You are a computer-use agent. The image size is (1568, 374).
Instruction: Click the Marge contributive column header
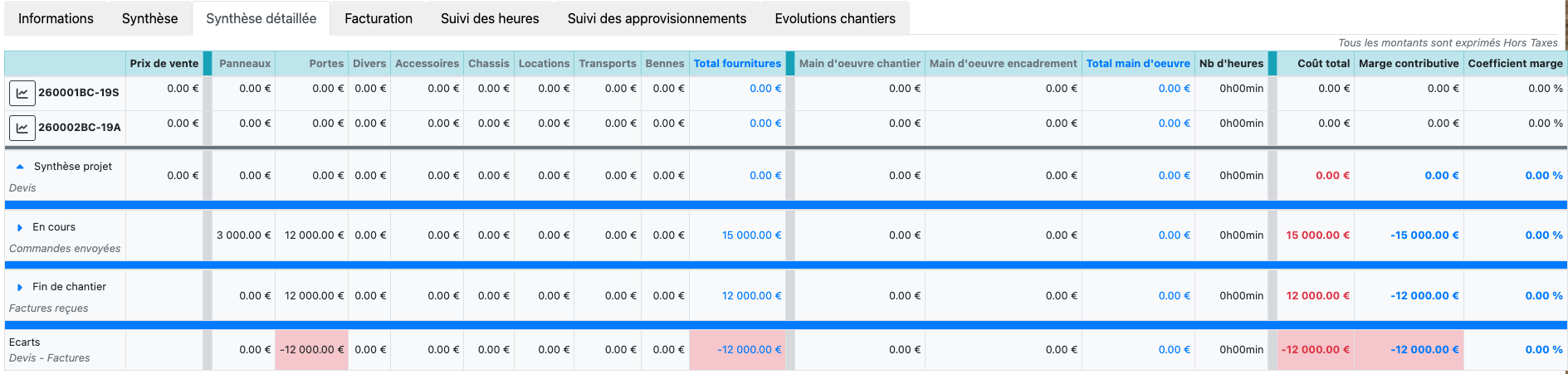tap(1409, 64)
